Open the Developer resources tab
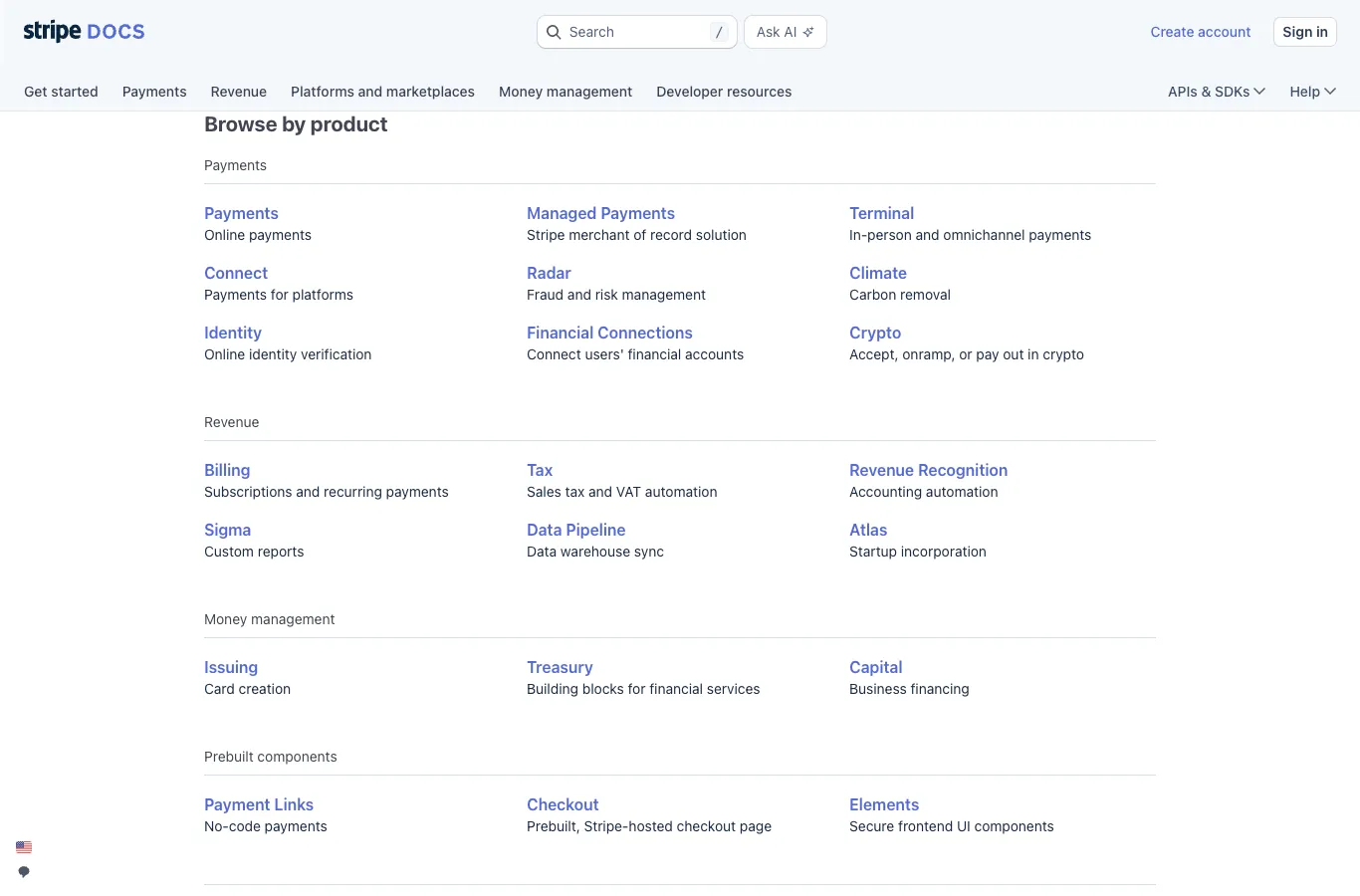The width and height of the screenshot is (1360, 896). (724, 92)
